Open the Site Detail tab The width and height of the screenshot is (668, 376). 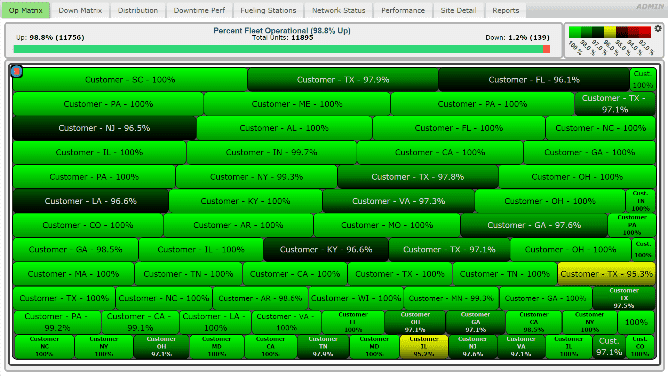tap(458, 10)
